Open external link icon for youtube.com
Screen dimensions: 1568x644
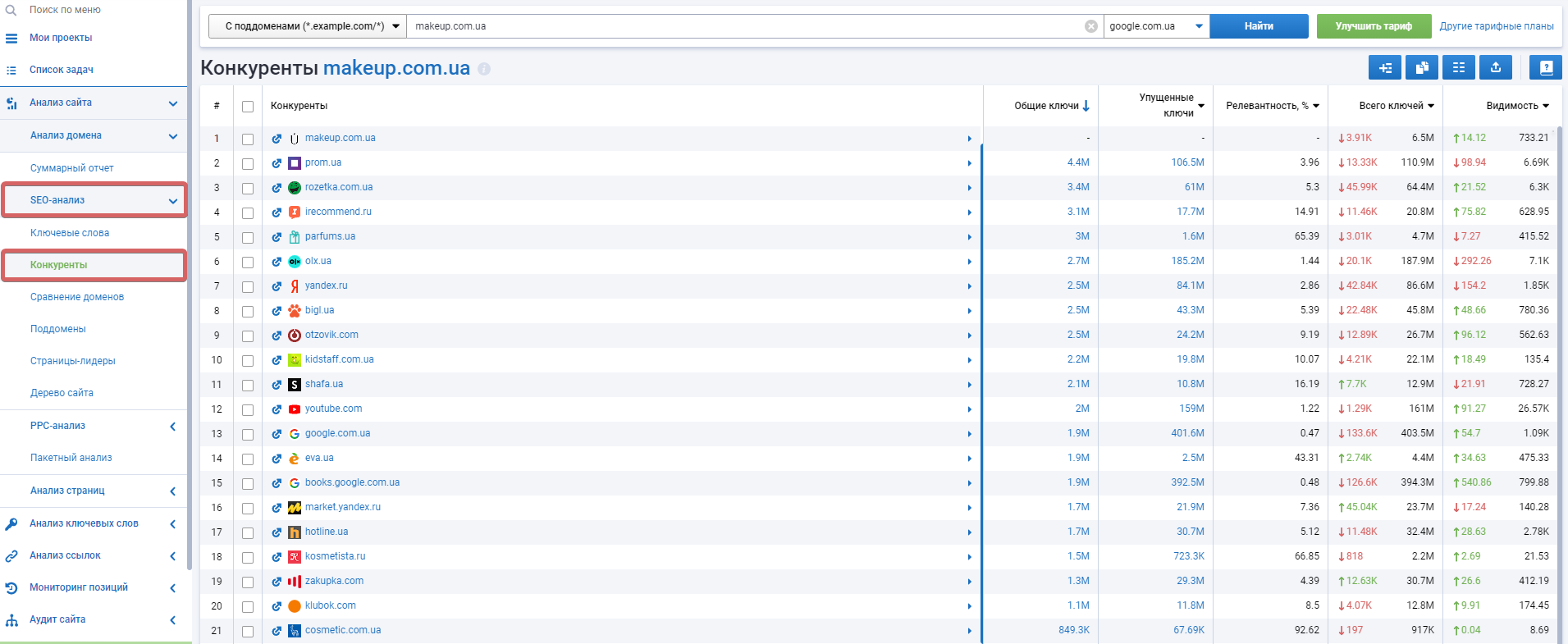click(277, 409)
